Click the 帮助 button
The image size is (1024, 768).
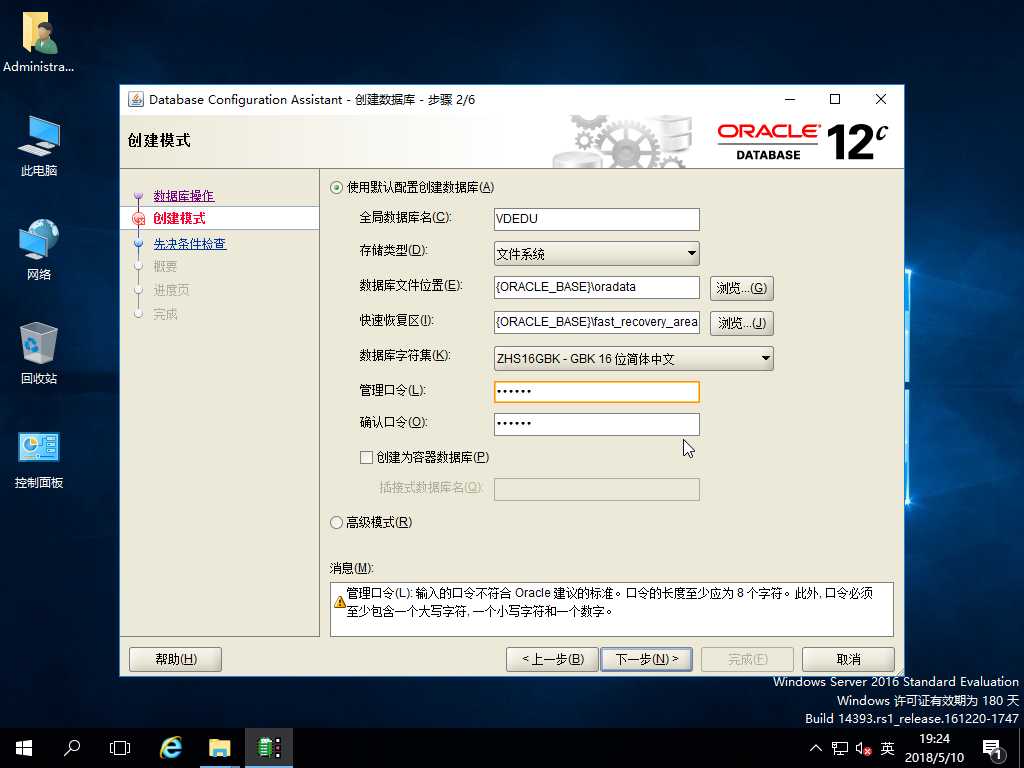tap(176, 659)
